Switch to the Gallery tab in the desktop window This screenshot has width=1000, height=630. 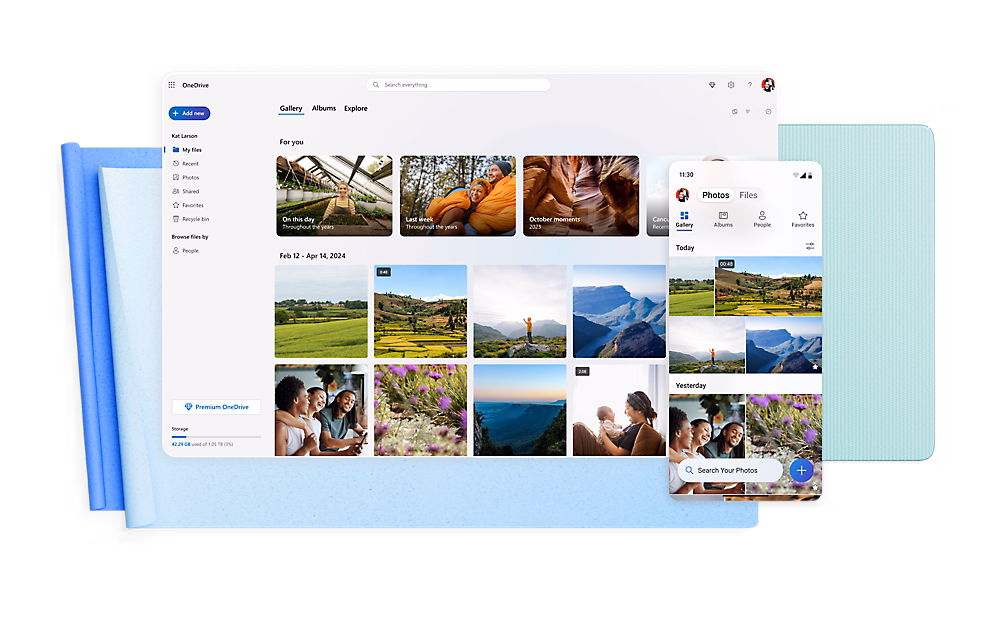coord(291,108)
